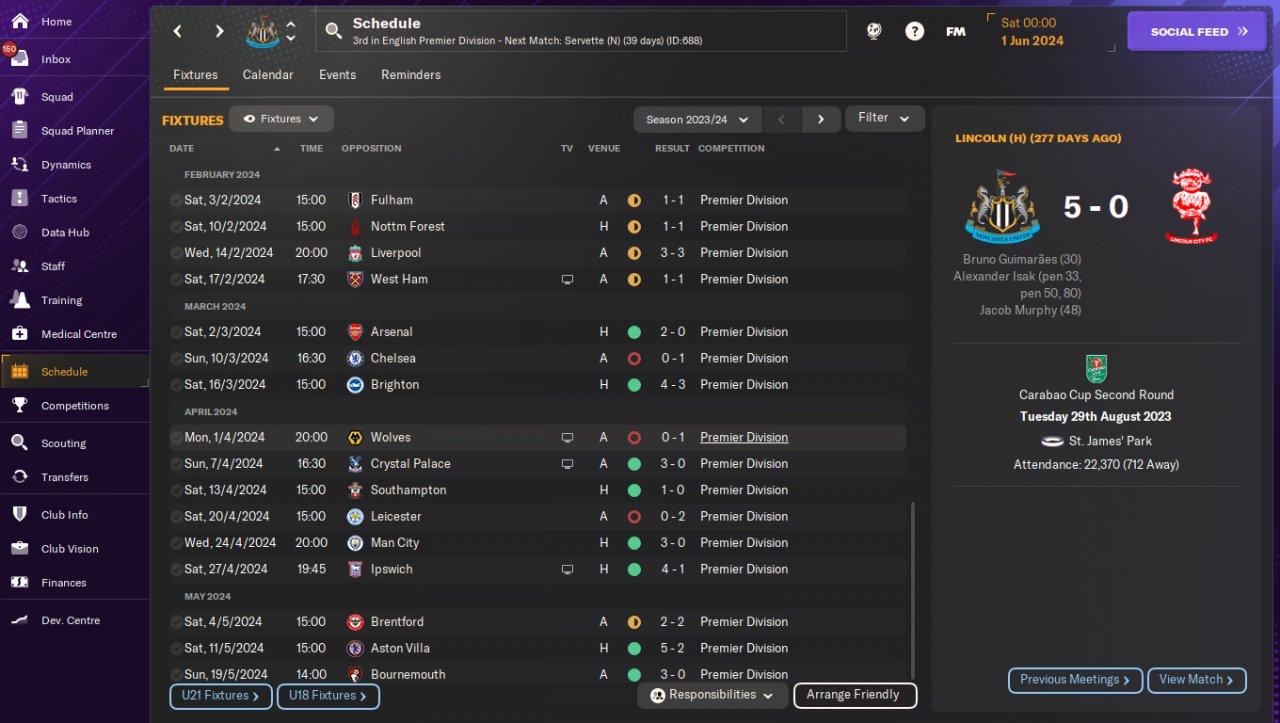Click the Arrange Friendly button

coord(854,695)
